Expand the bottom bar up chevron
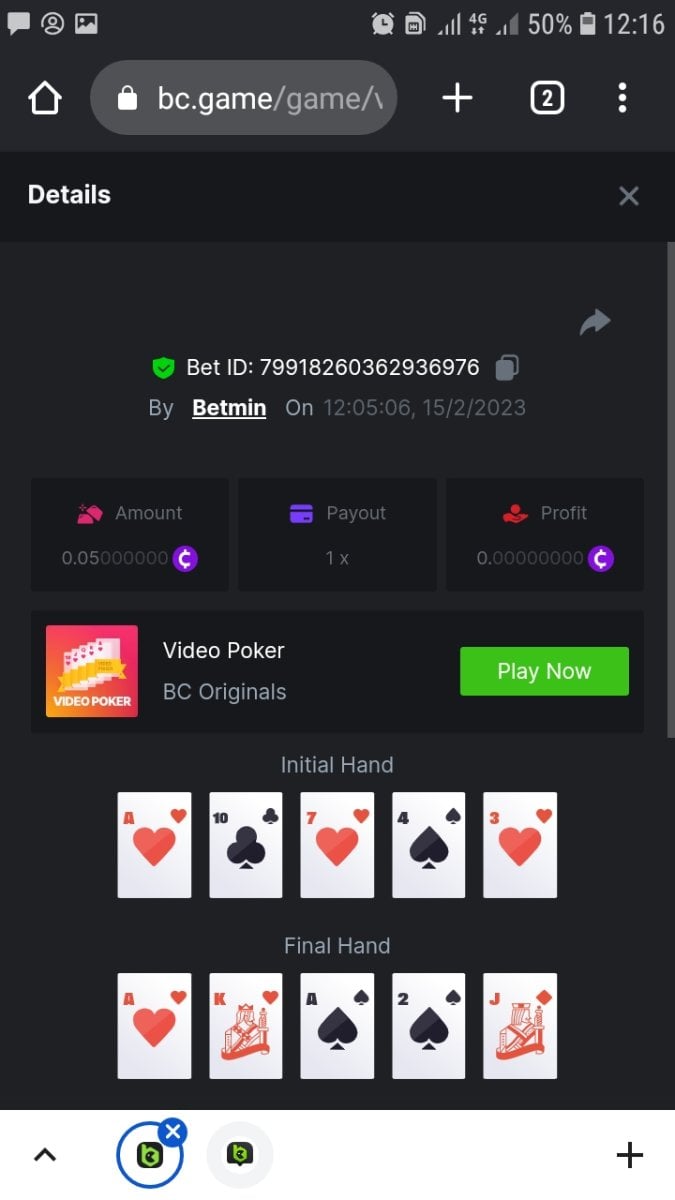675x1200 pixels. point(45,1156)
